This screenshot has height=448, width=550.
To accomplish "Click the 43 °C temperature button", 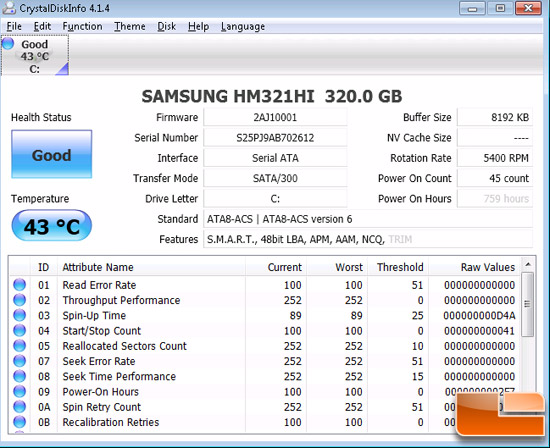I will pos(52,226).
